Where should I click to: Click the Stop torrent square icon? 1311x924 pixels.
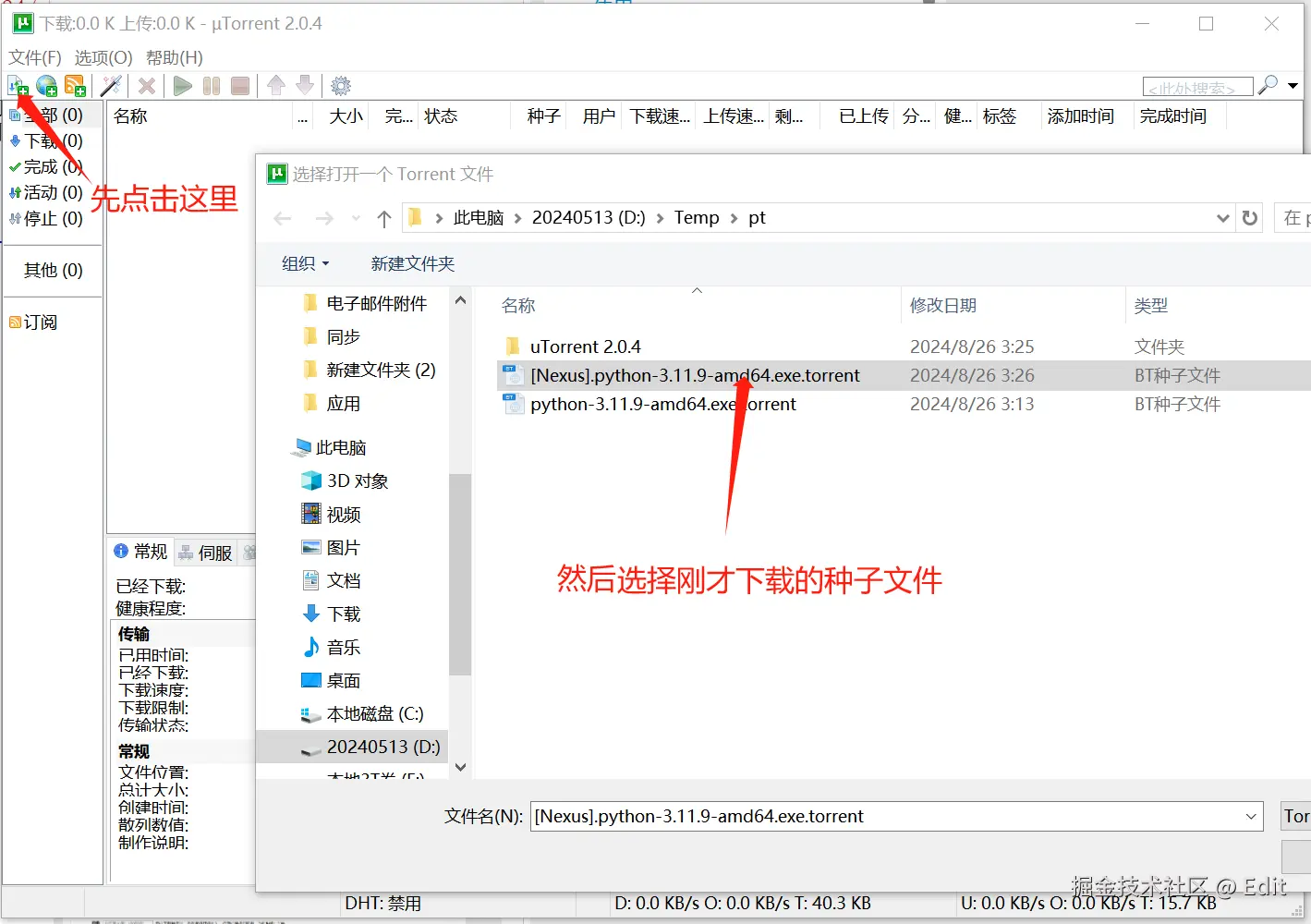point(240,86)
